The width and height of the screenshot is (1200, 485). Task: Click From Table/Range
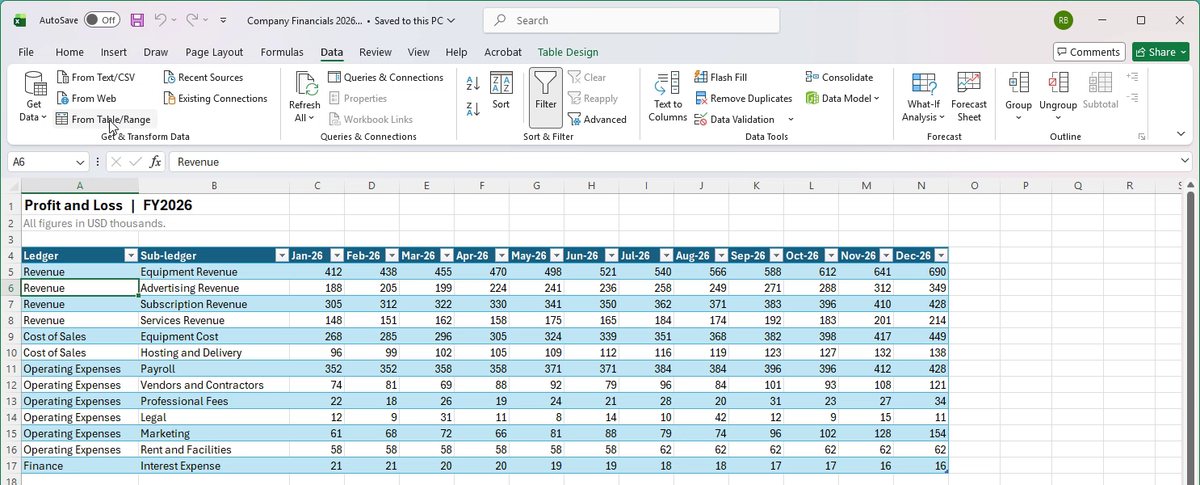point(103,119)
